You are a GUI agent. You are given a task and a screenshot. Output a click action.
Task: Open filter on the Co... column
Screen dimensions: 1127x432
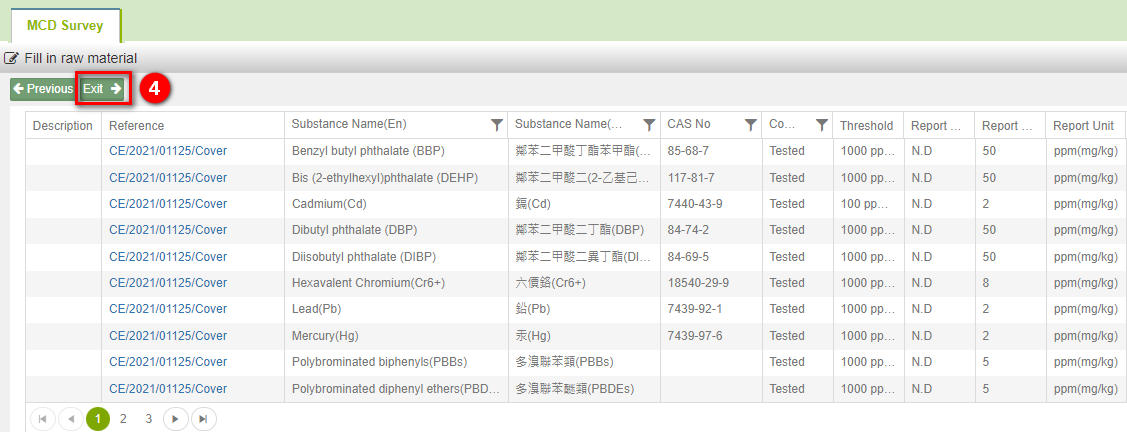click(x=822, y=125)
